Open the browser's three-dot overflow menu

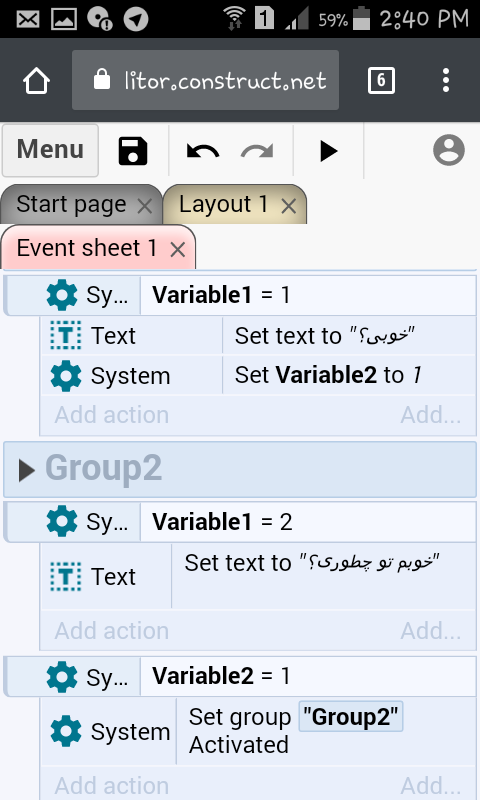click(x=446, y=80)
